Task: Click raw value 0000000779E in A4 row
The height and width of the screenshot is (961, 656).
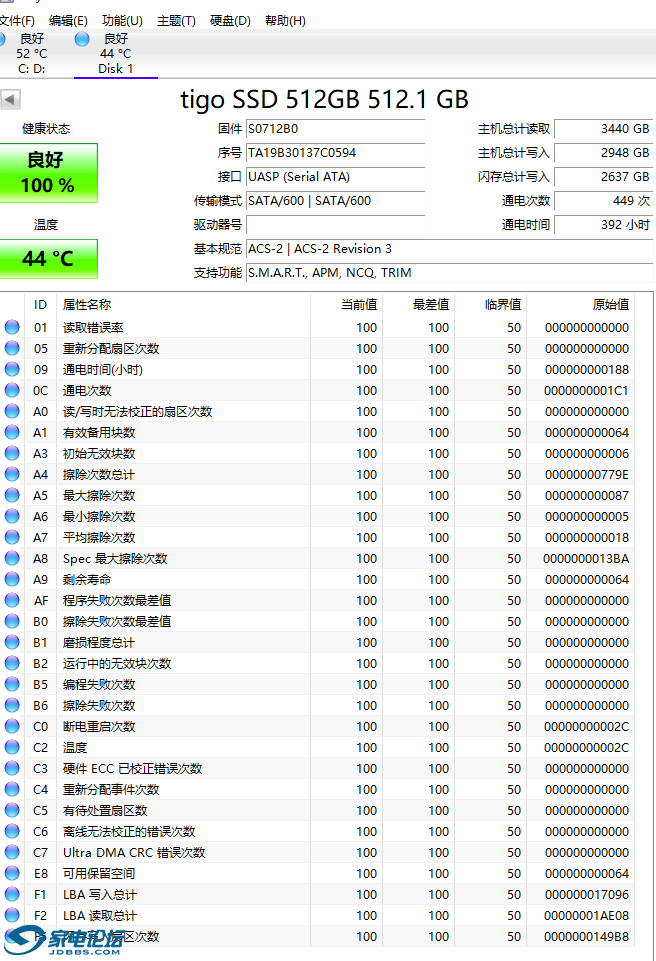Action: pos(586,474)
